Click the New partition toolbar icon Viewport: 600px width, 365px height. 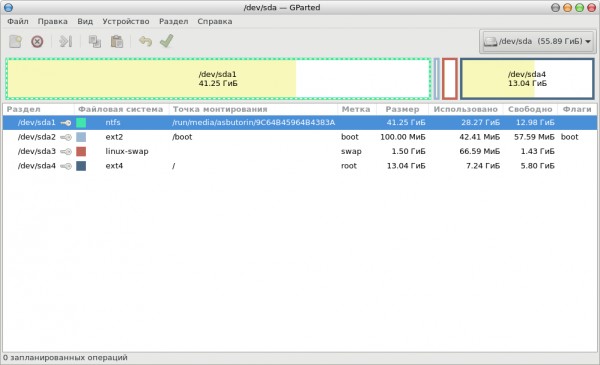click(x=15, y=41)
